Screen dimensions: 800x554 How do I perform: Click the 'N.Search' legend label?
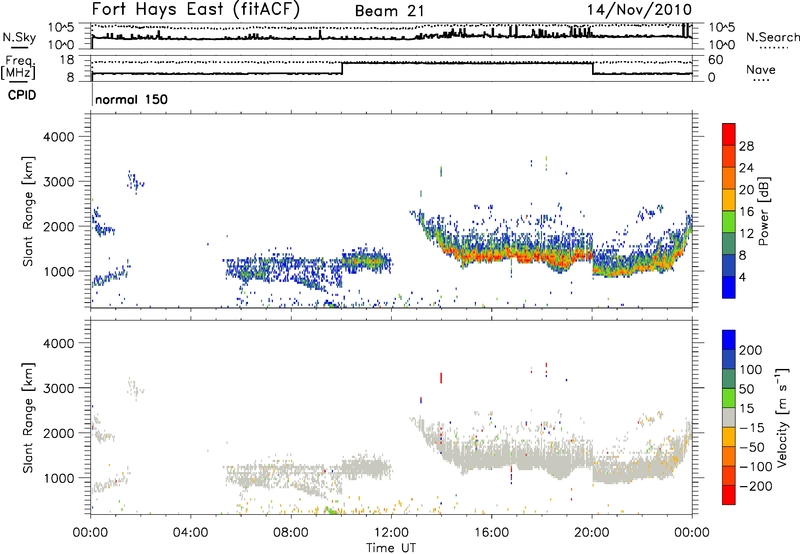tap(772, 37)
